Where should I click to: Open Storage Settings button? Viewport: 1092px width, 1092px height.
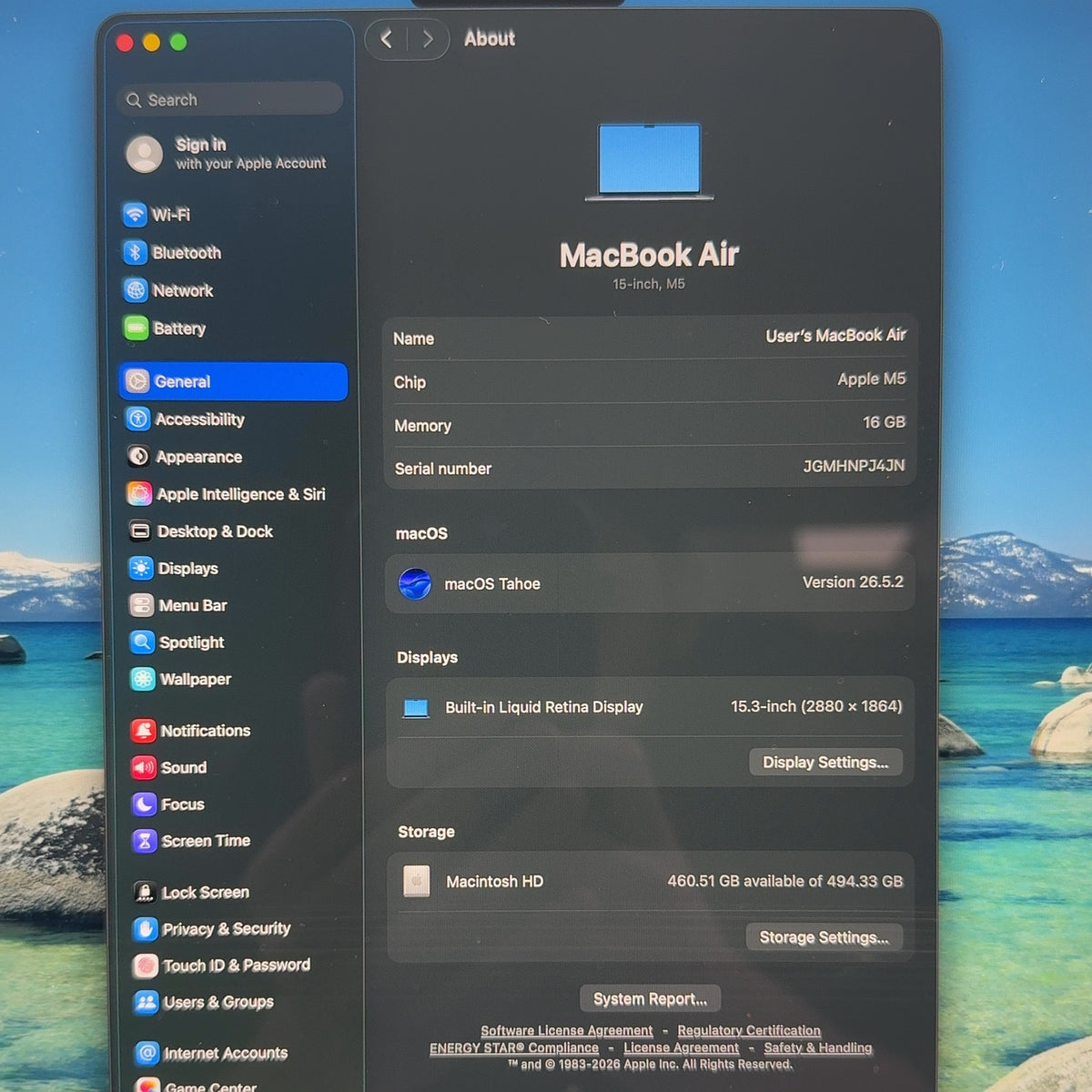pyautogui.click(x=824, y=937)
